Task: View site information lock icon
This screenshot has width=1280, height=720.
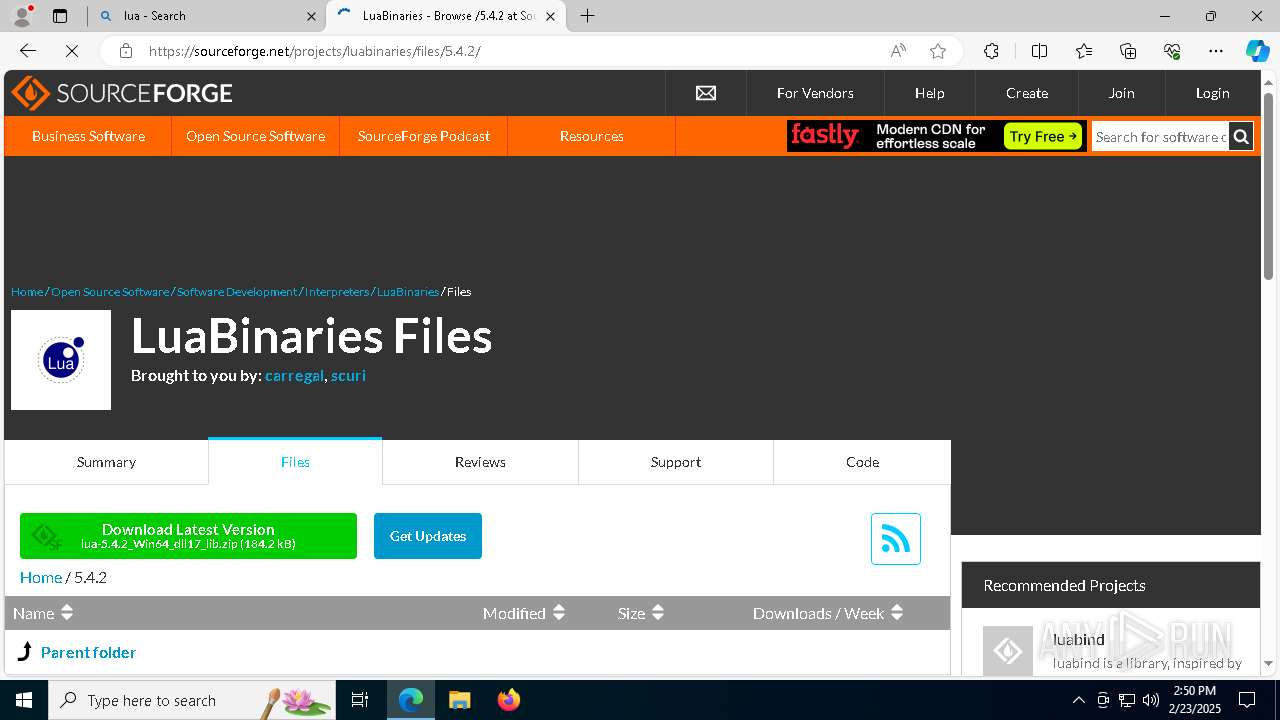Action: tap(125, 51)
